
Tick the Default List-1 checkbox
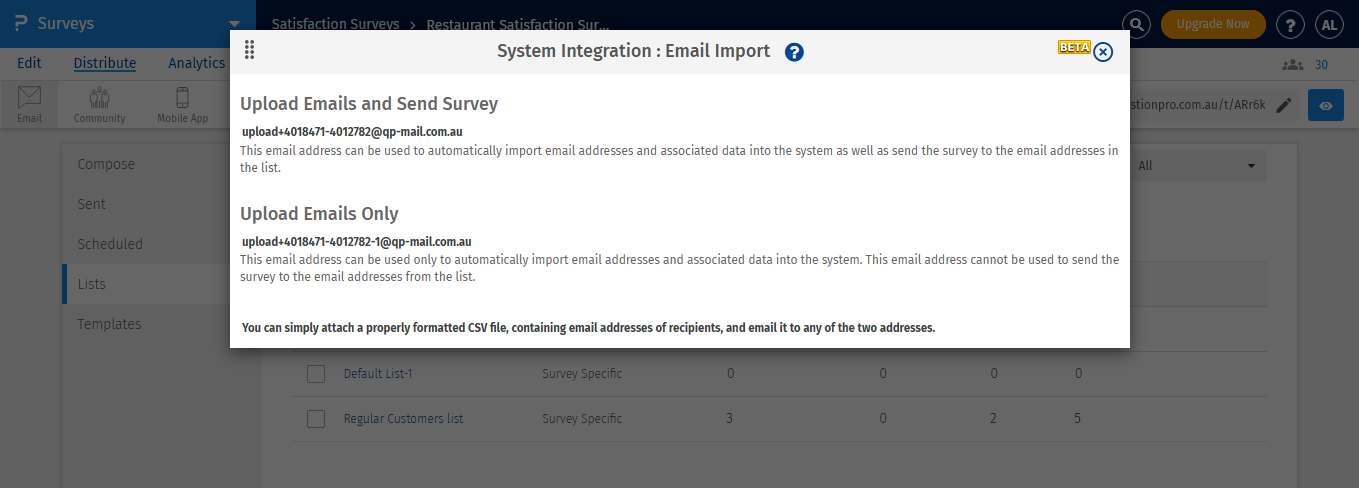click(316, 374)
